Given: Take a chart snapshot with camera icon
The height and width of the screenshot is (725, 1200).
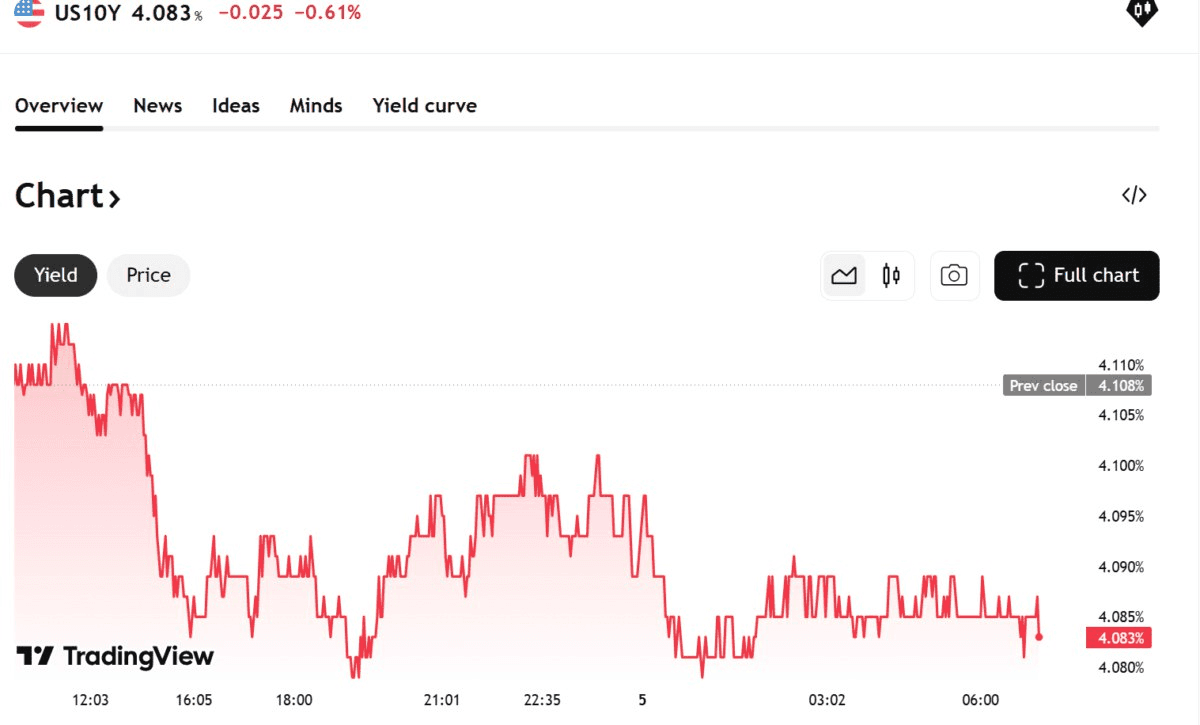Looking at the screenshot, I should 954,276.
